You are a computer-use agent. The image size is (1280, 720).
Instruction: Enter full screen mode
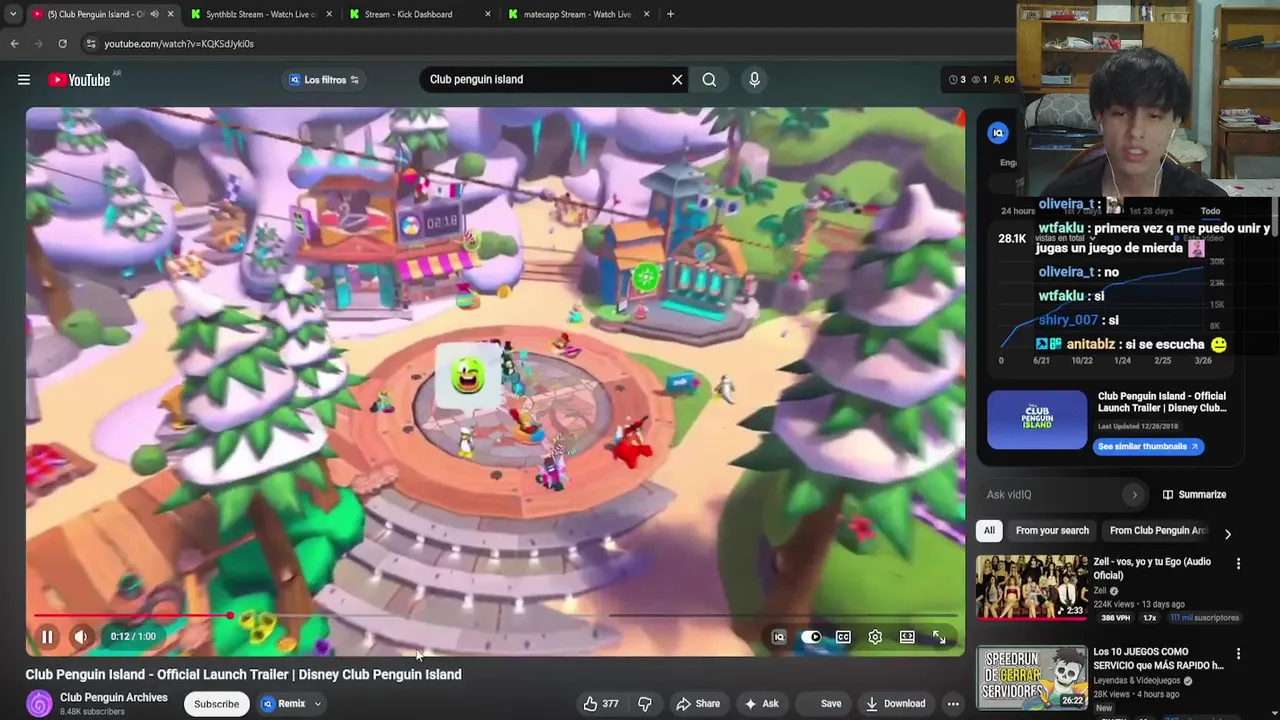click(939, 637)
